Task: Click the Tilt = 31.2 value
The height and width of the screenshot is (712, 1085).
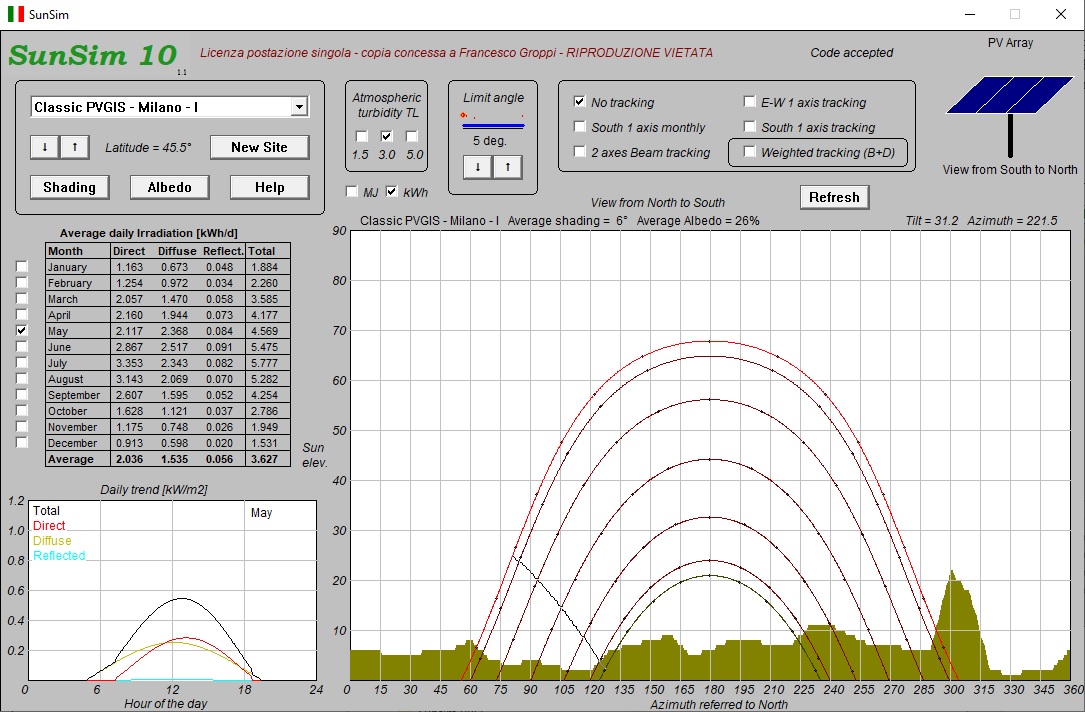Action: tap(932, 221)
